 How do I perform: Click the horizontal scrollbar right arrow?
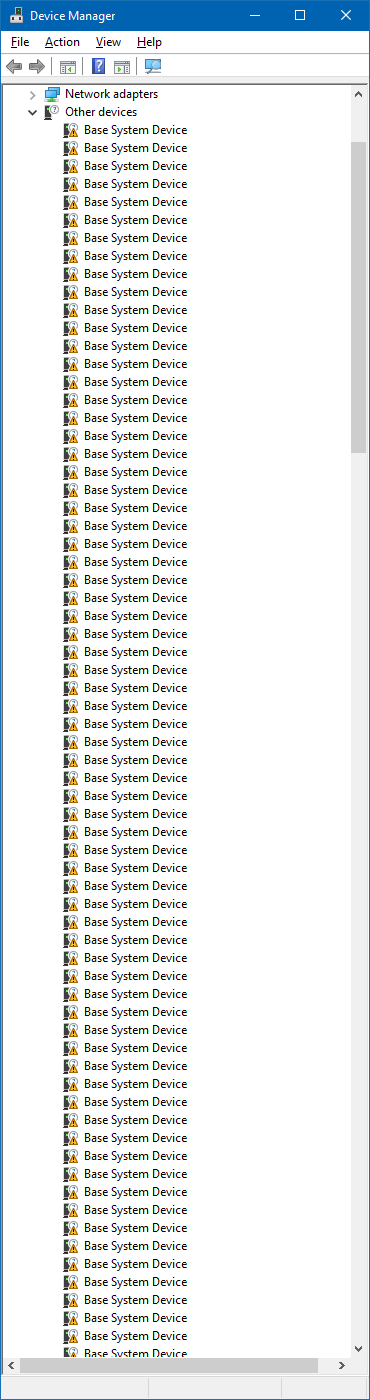click(341, 1365)
